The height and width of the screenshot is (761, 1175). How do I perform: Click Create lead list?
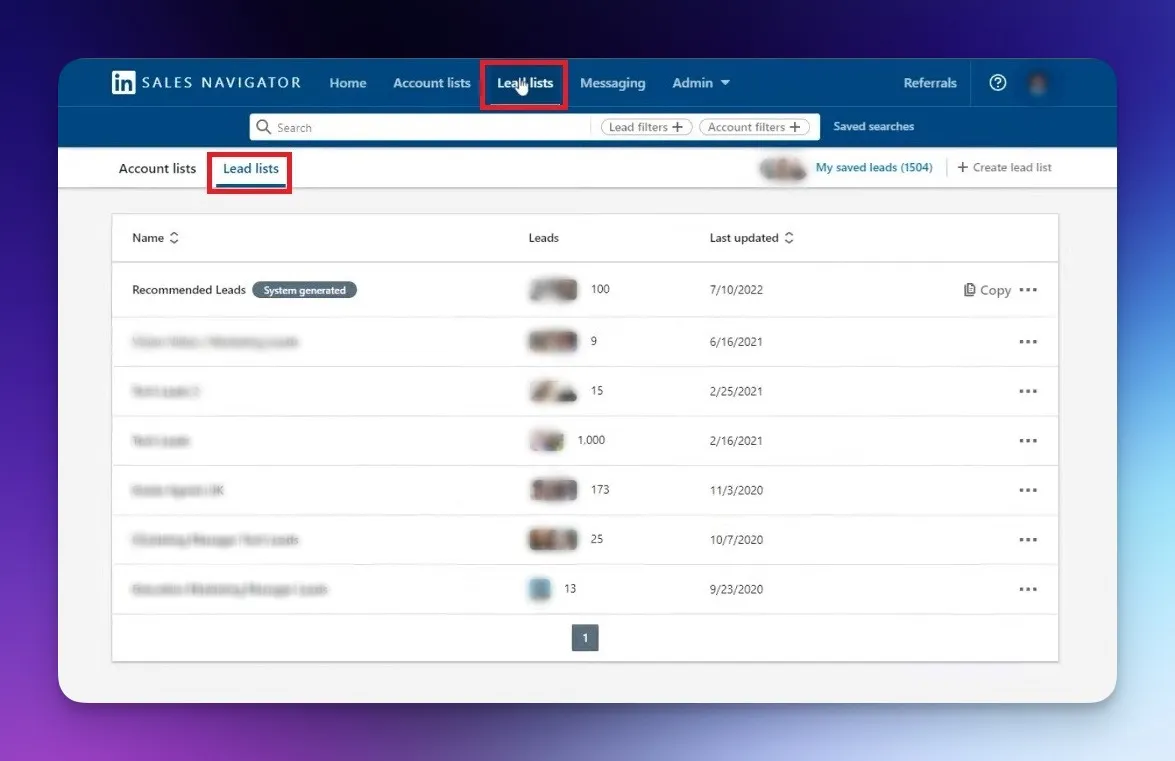click(1004, 167)
